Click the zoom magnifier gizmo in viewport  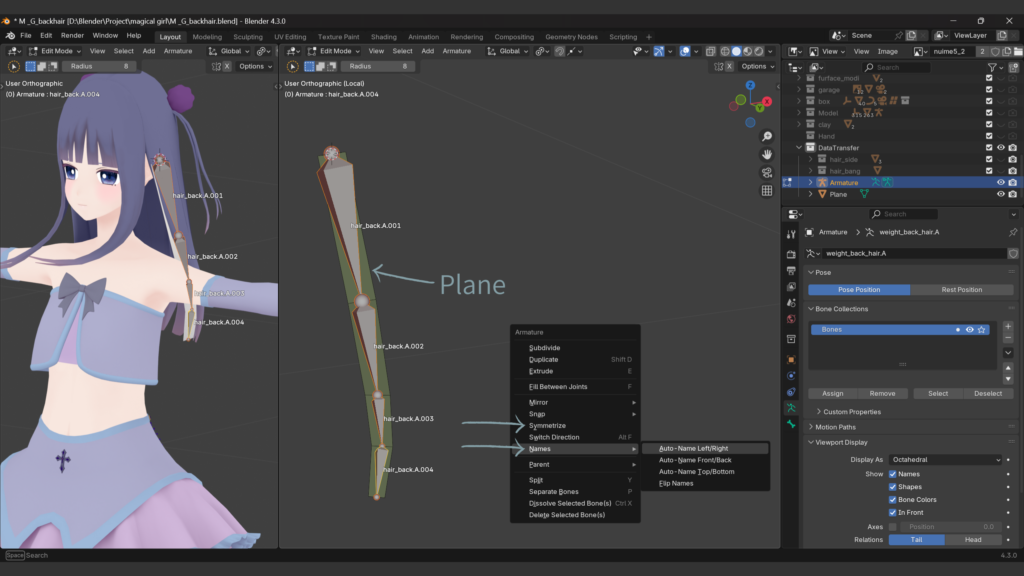pos(766,136)
